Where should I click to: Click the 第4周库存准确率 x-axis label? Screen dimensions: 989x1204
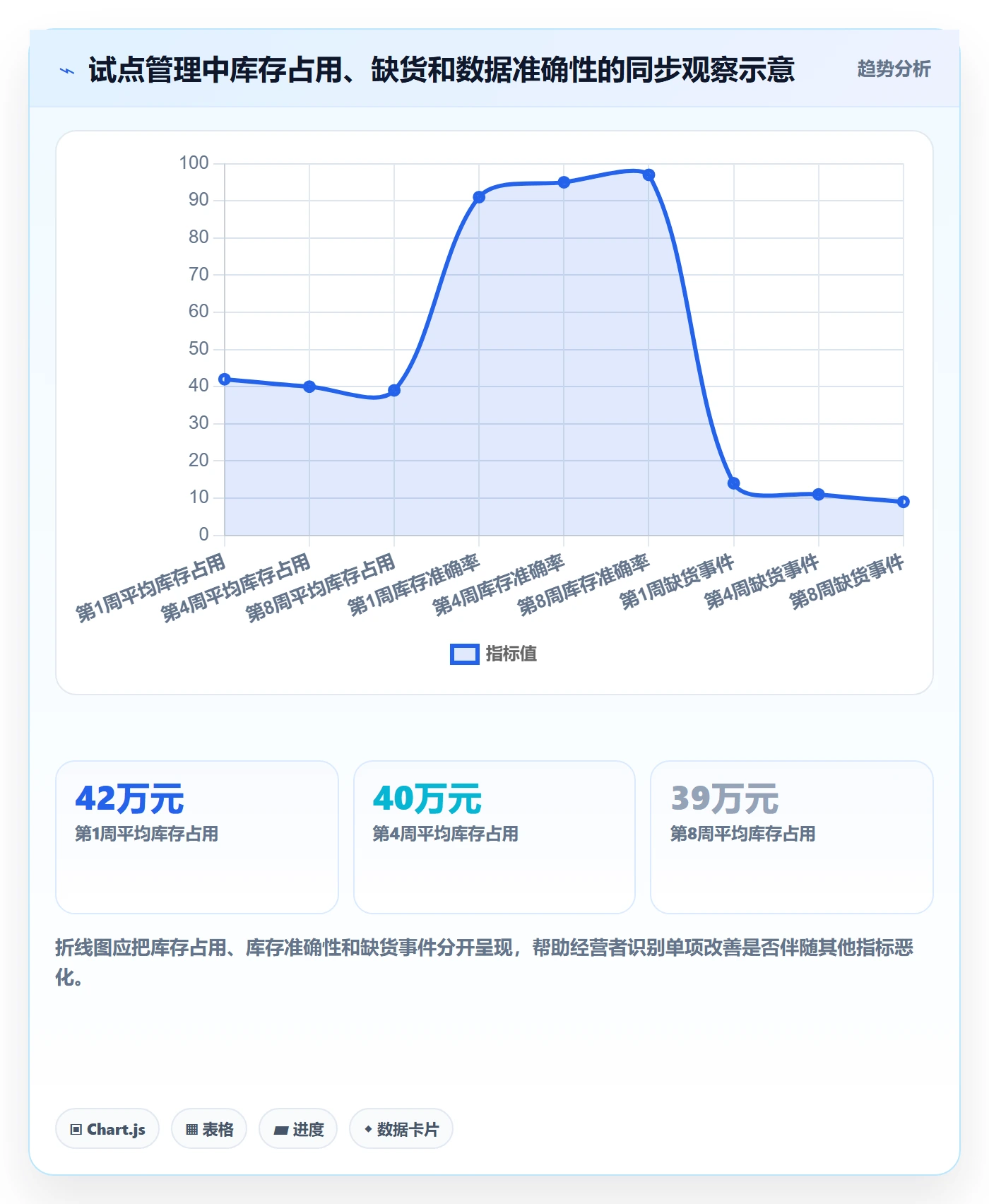point(499,585)
